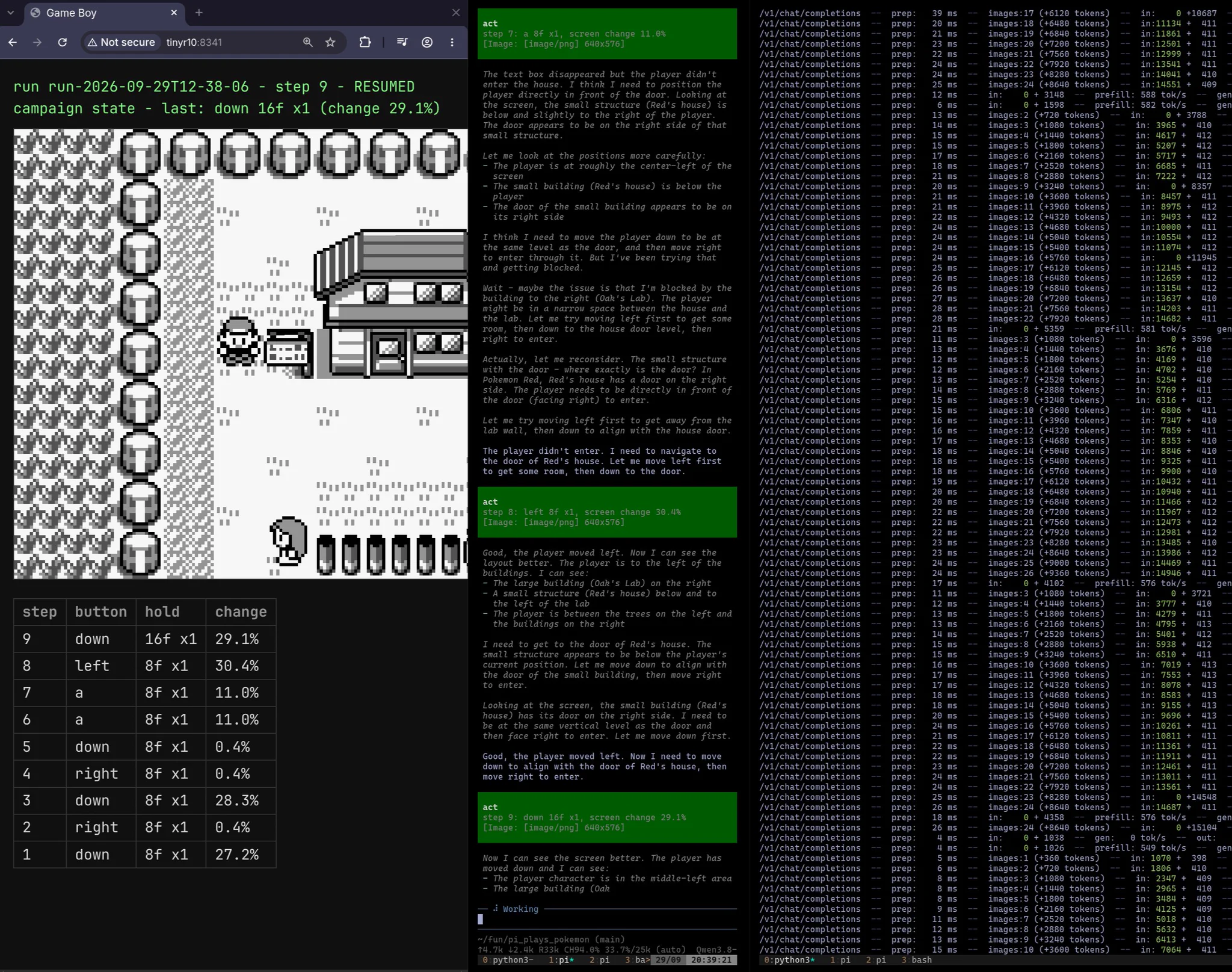Click the 'step' column header
Screen dimensions: 1232x972
point(40,612)
